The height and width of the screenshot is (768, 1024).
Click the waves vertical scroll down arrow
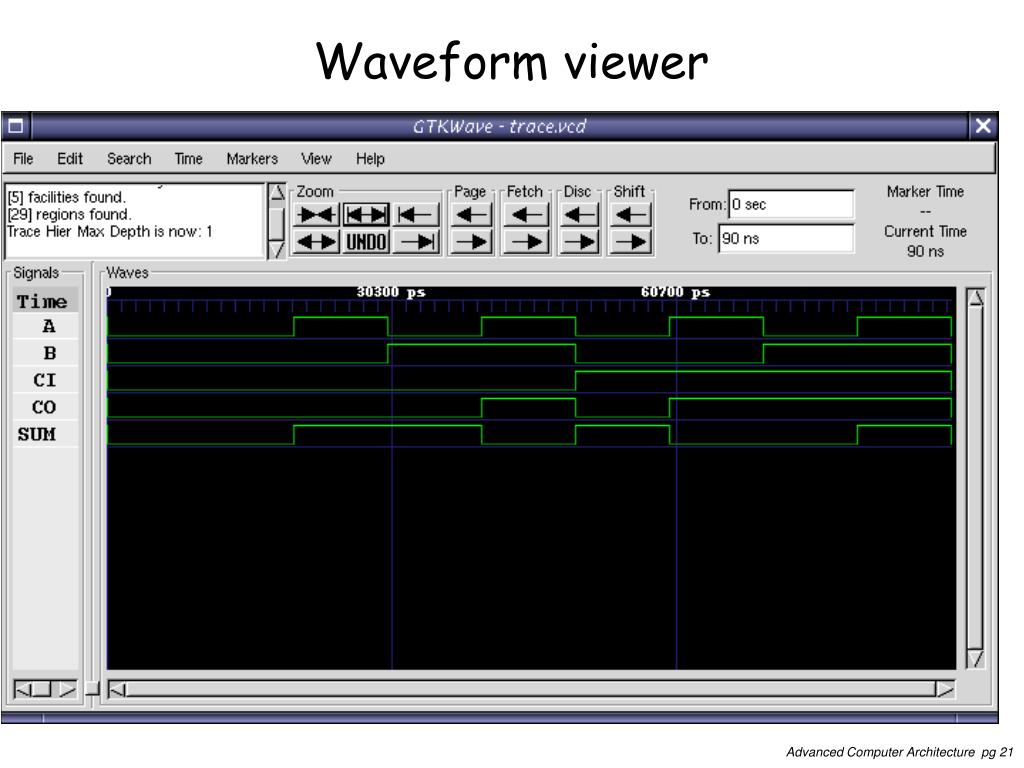[975, 658]
